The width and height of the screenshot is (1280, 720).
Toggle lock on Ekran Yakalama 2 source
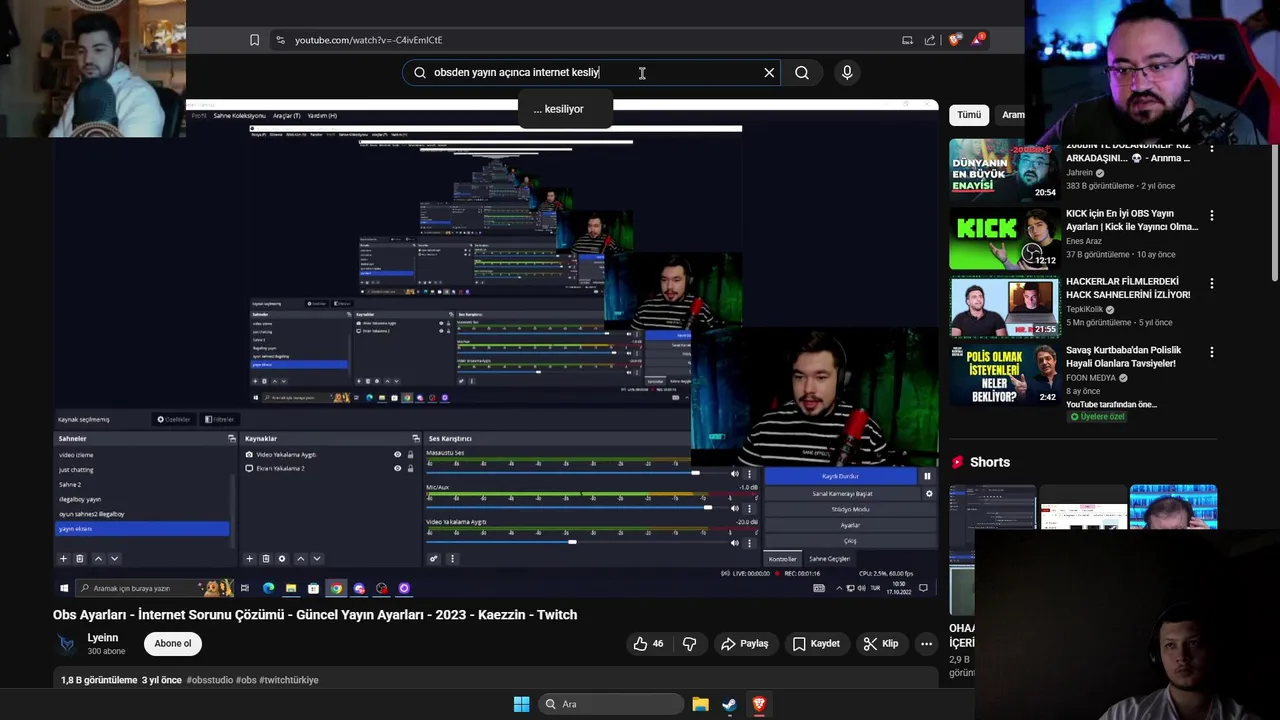[410, 468]
